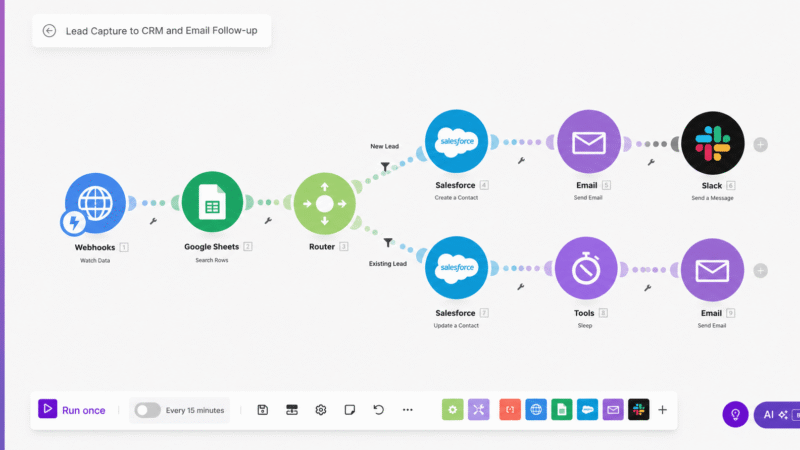Open the lightbulb help button
The height and width of the screenshot is (450, 800).
click(x=735, y=414)
